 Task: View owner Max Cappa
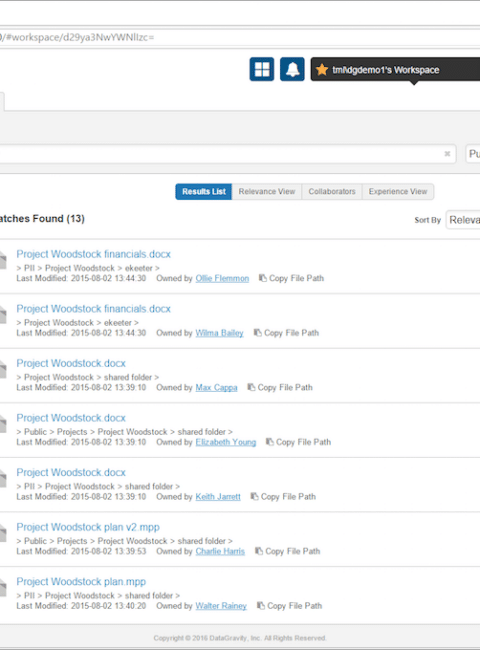click(216, 387)
